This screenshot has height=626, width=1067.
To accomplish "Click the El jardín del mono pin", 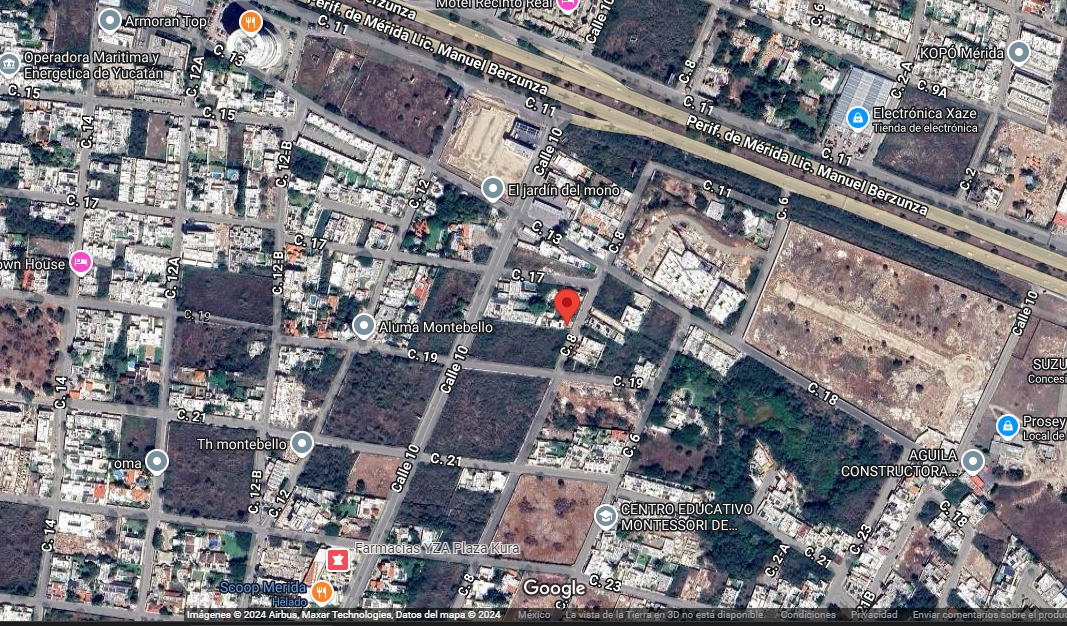I will coord(493,190).
